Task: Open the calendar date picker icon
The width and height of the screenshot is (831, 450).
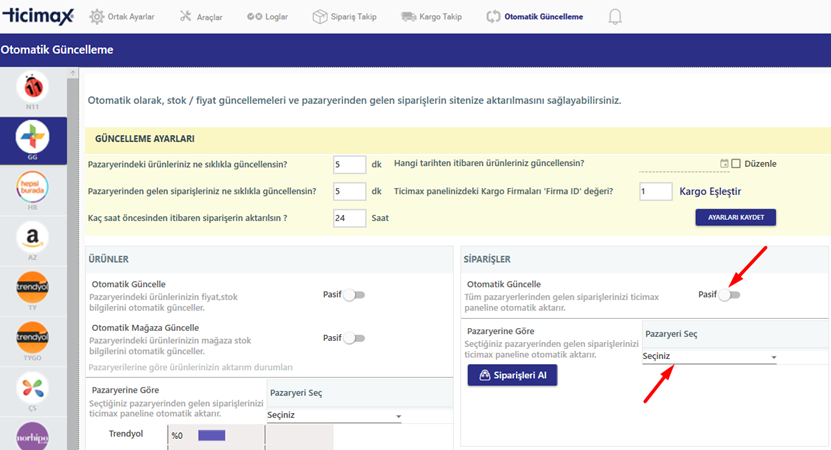Action: coord(724,164)
